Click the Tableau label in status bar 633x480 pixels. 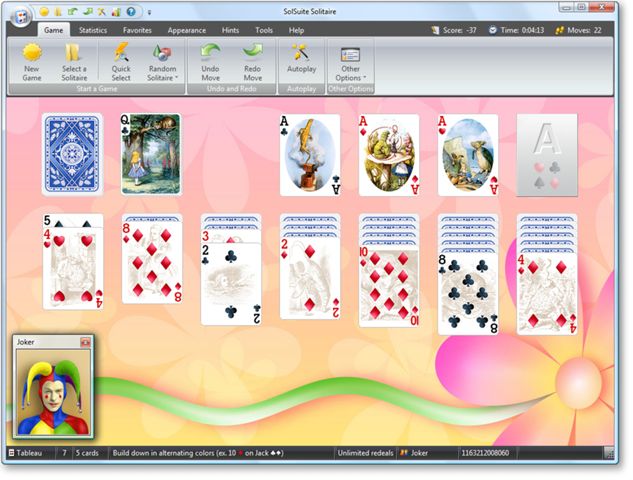click(x=31, y=453)
